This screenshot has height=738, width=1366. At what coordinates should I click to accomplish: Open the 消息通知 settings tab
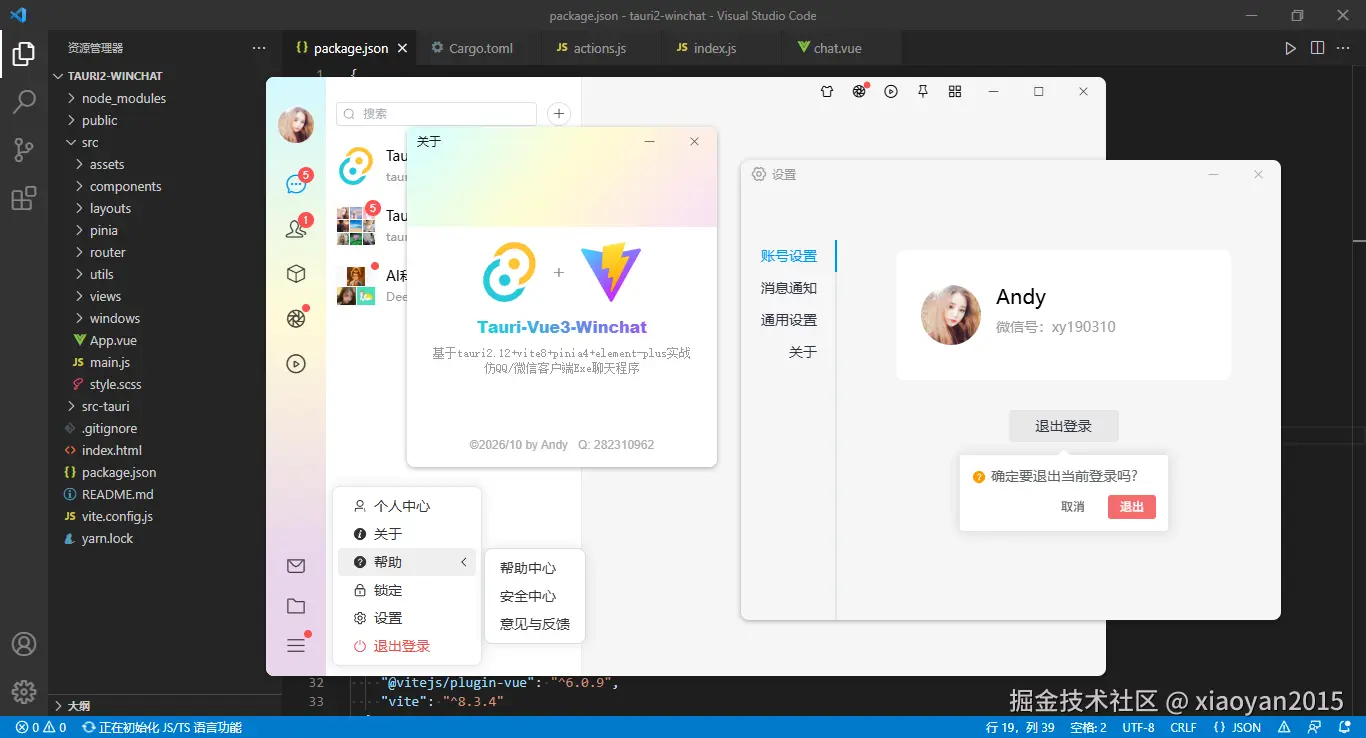click(x=789, y=288)
